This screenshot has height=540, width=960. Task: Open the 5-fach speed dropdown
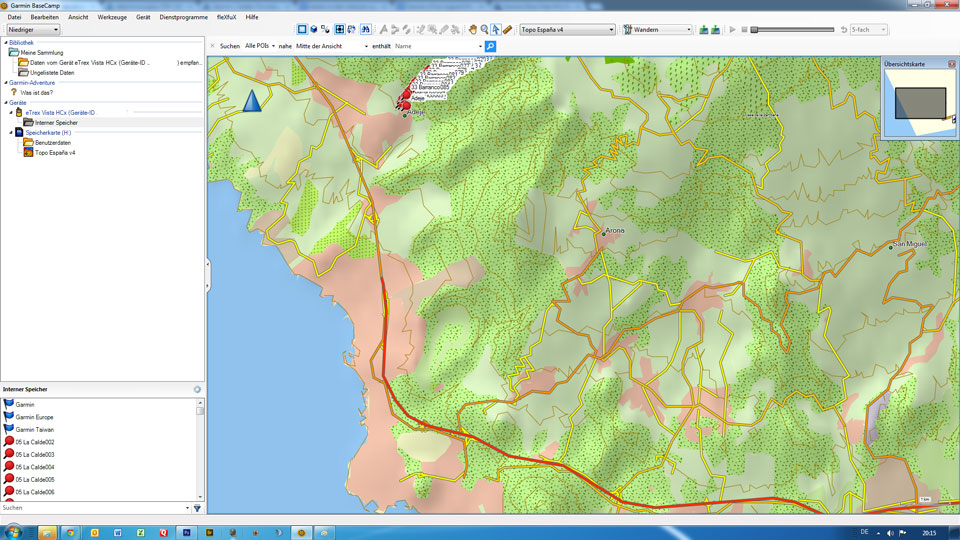(868, 29)
